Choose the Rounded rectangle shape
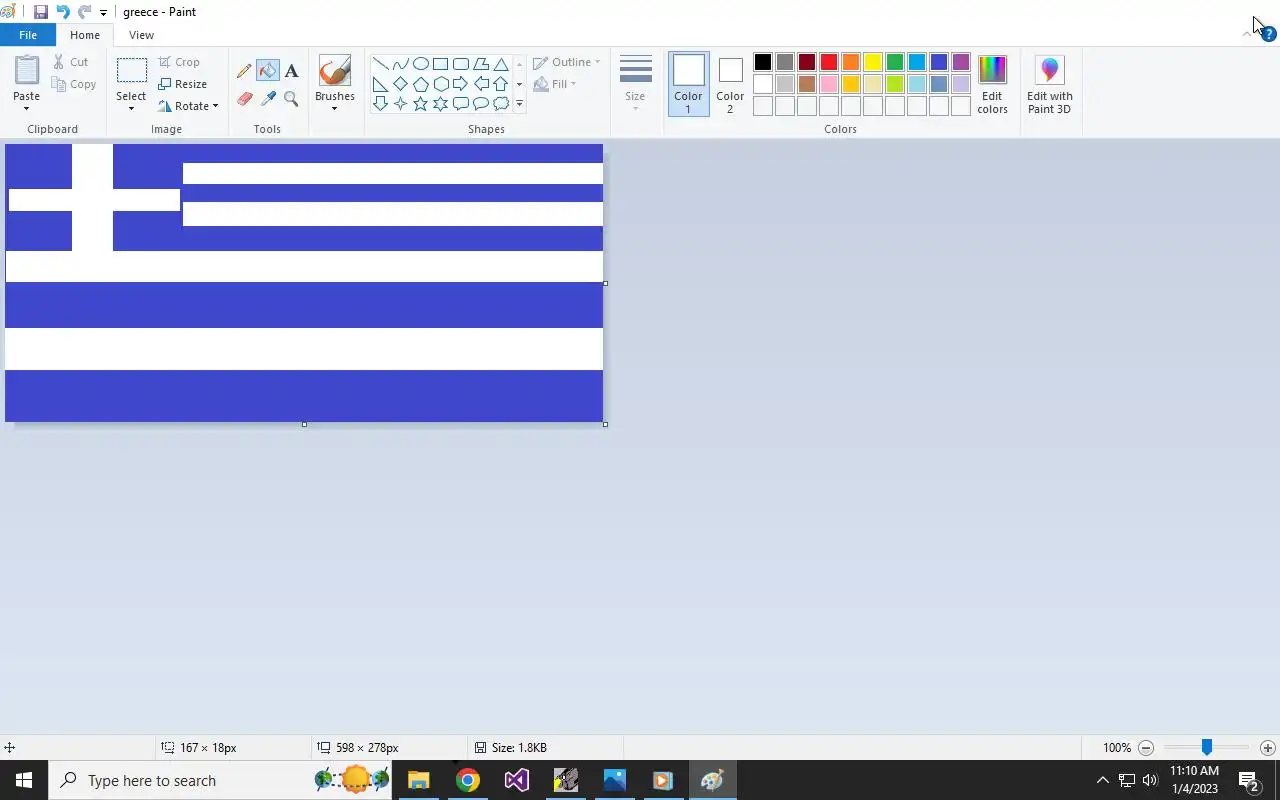Viewport: 1280px width, 800px height. (460, 64)
